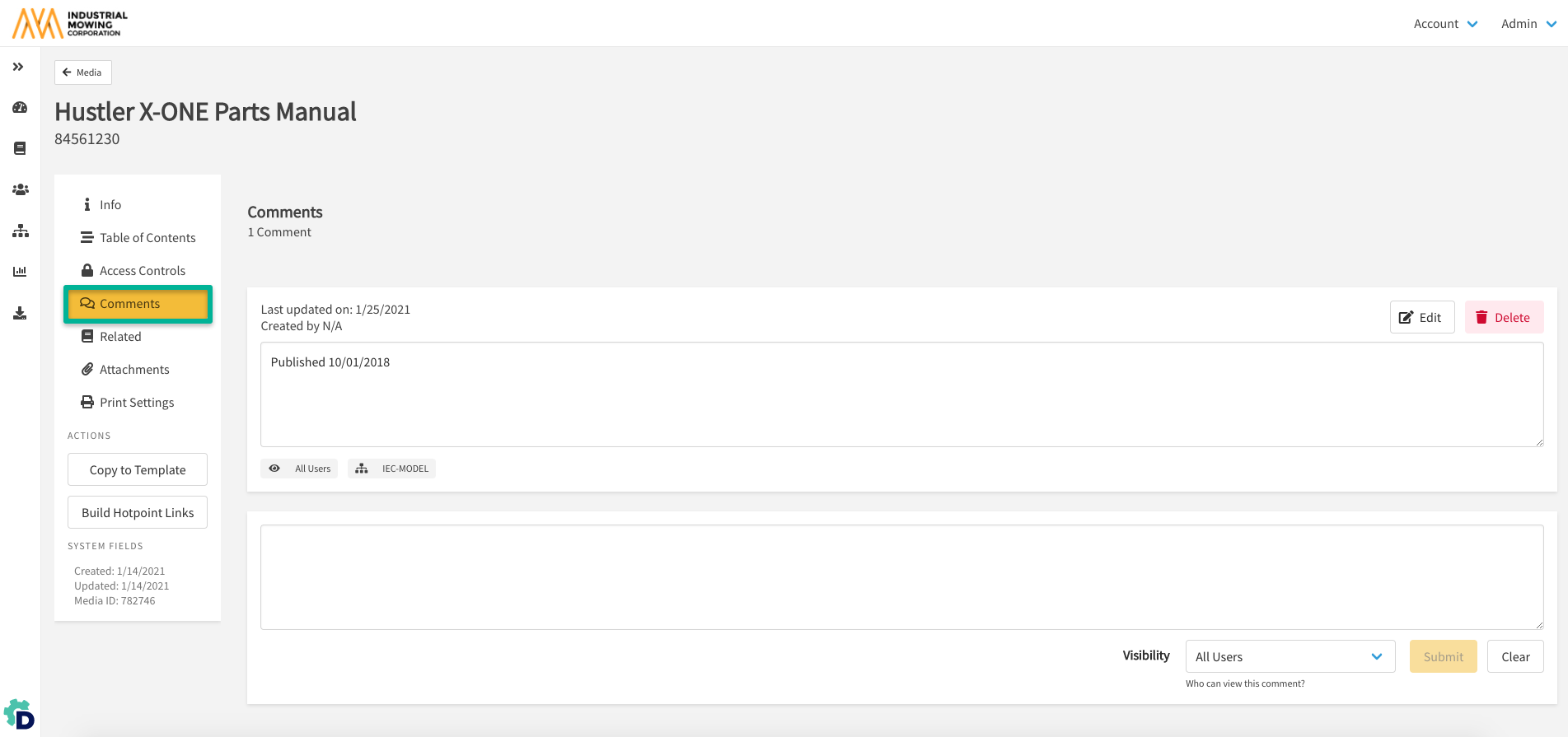Screen dimensions: 1568x737
Task: Open the download icon in sidebar
Action: point(20,313)
